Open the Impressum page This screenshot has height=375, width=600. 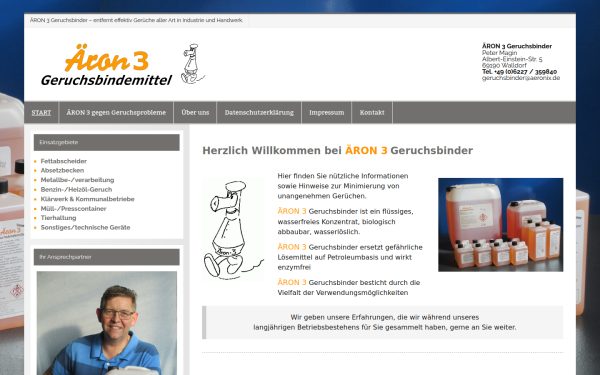[x=326, y=112]
